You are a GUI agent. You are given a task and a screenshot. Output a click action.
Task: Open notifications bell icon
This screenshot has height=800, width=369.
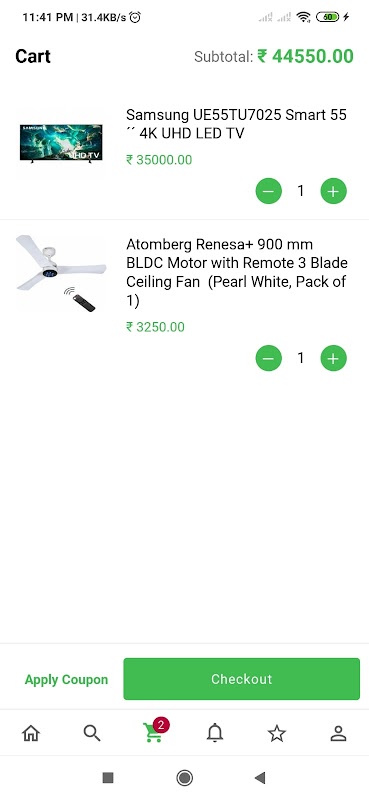[215, 733]
